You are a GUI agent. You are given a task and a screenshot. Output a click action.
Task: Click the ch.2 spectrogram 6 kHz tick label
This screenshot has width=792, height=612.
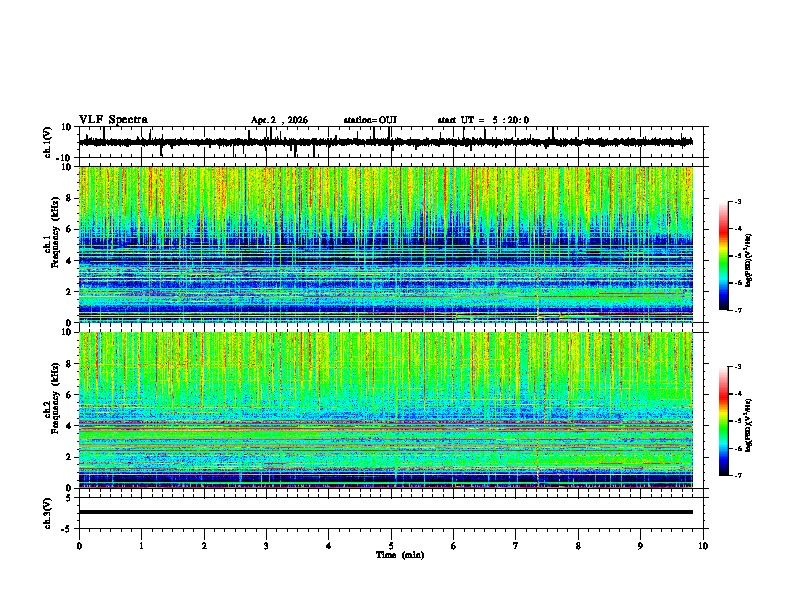click(69, 395)
